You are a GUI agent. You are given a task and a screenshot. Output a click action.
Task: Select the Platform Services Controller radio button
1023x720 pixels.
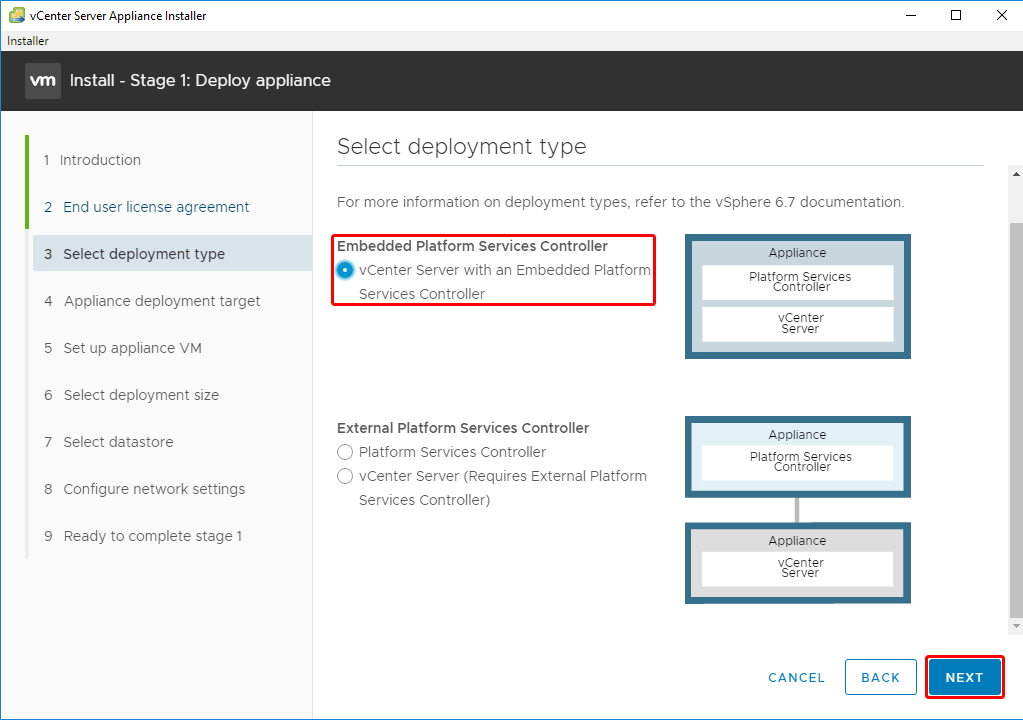click(x=346, y=452)
